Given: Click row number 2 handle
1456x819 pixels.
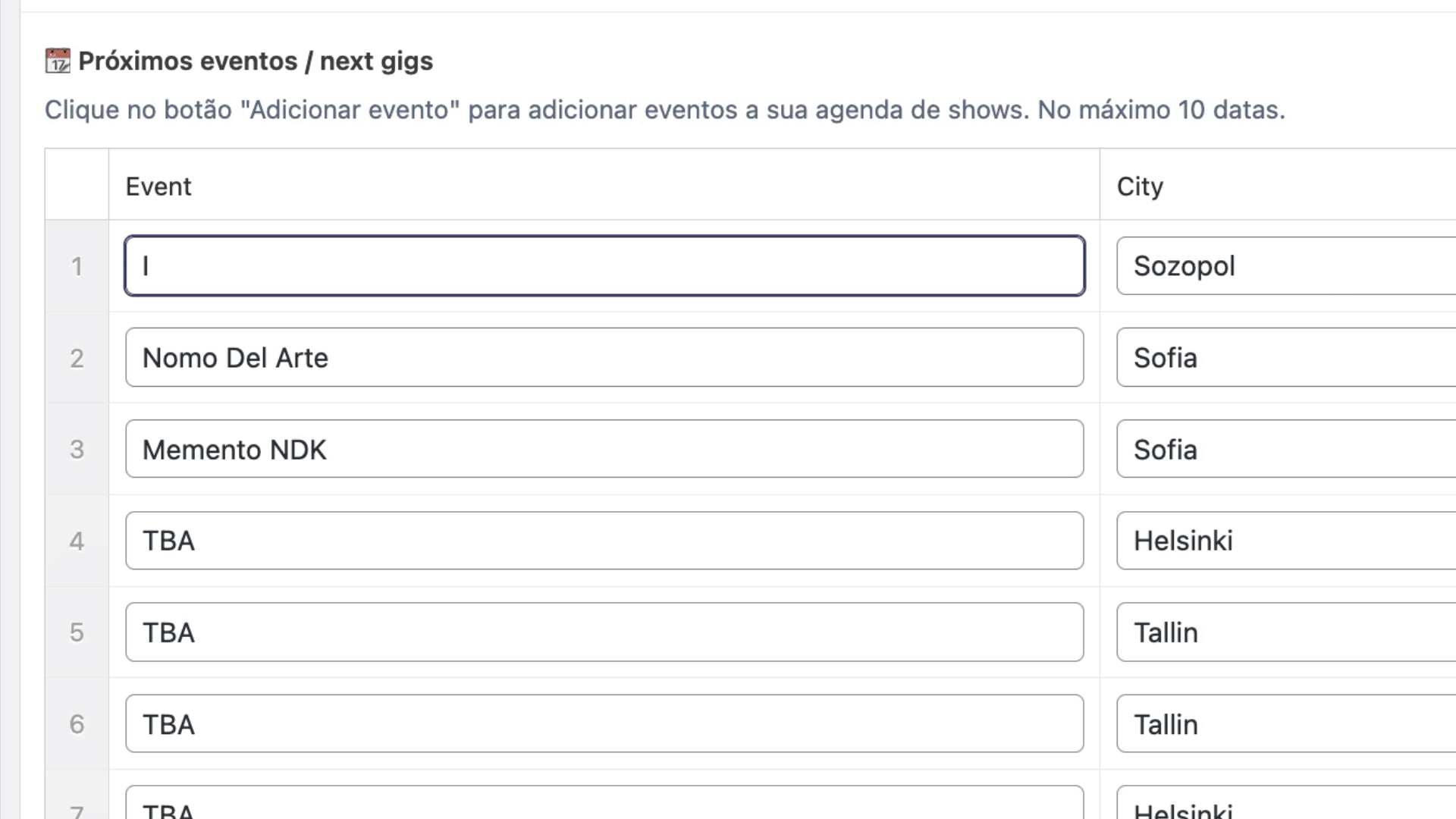Looking at the screenshot, I should [77, 358].
